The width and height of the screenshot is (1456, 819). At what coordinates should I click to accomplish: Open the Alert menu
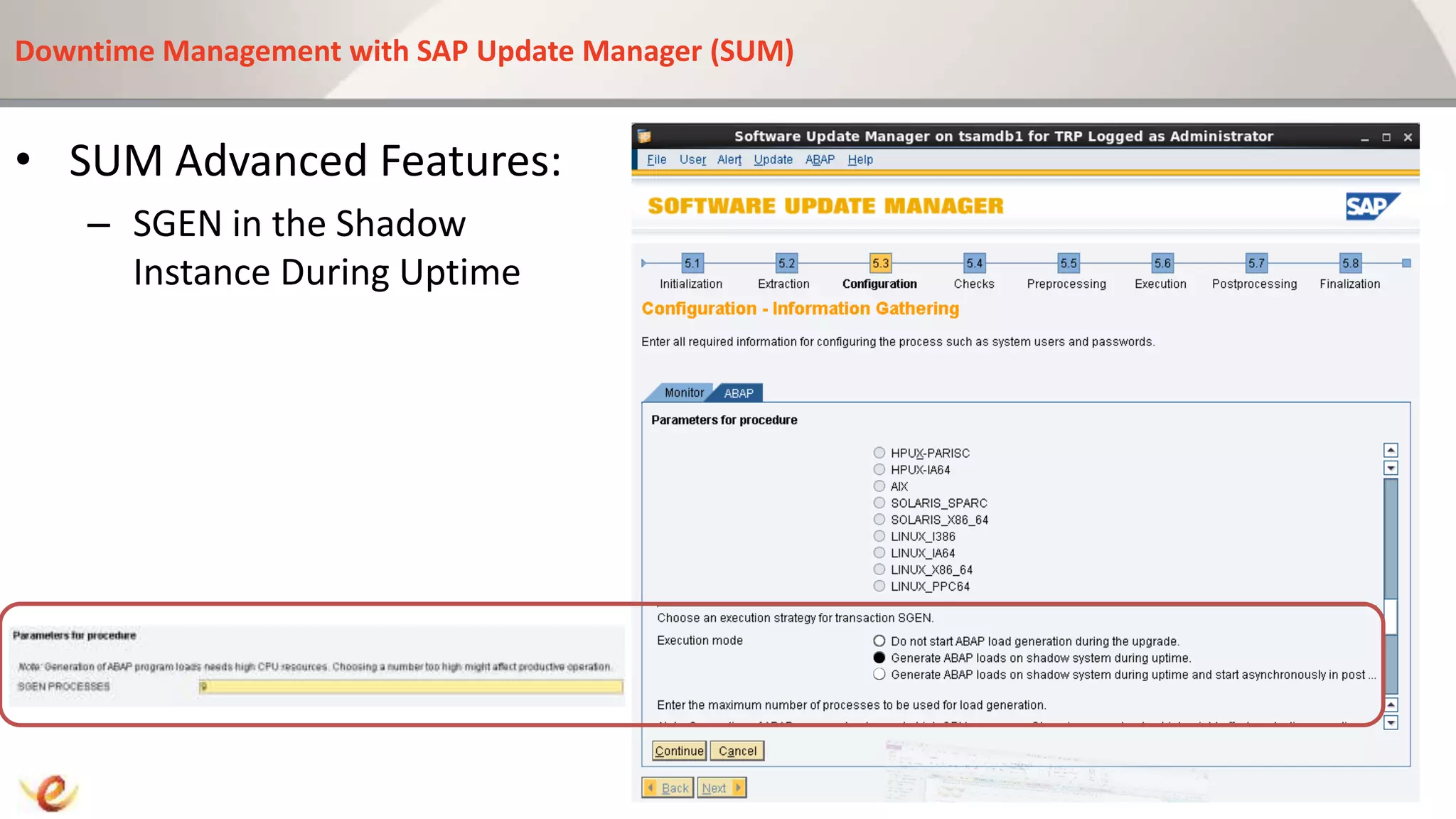click(729, 160)
